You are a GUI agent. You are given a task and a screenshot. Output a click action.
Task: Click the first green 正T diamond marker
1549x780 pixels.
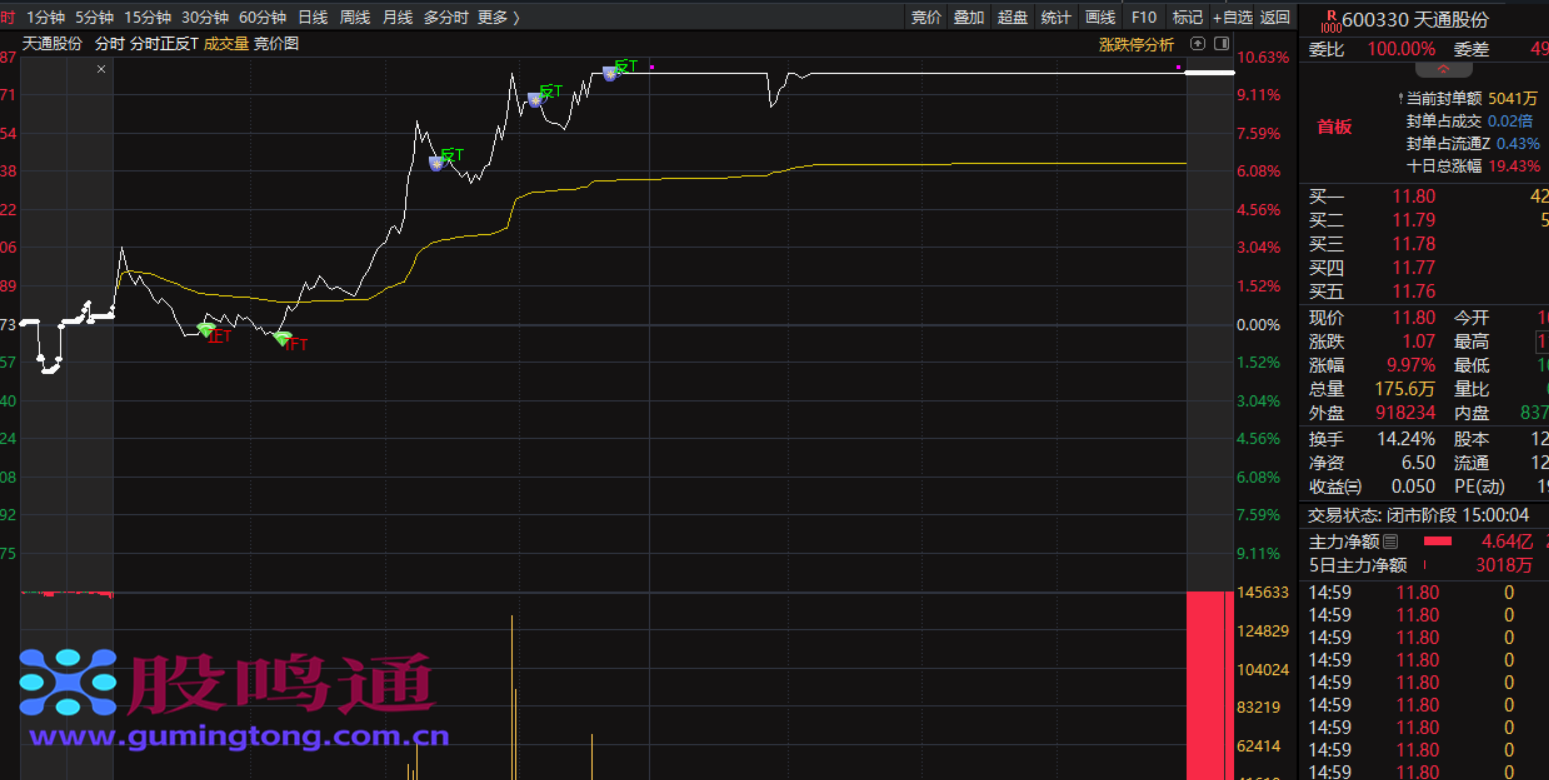(206, 329)
